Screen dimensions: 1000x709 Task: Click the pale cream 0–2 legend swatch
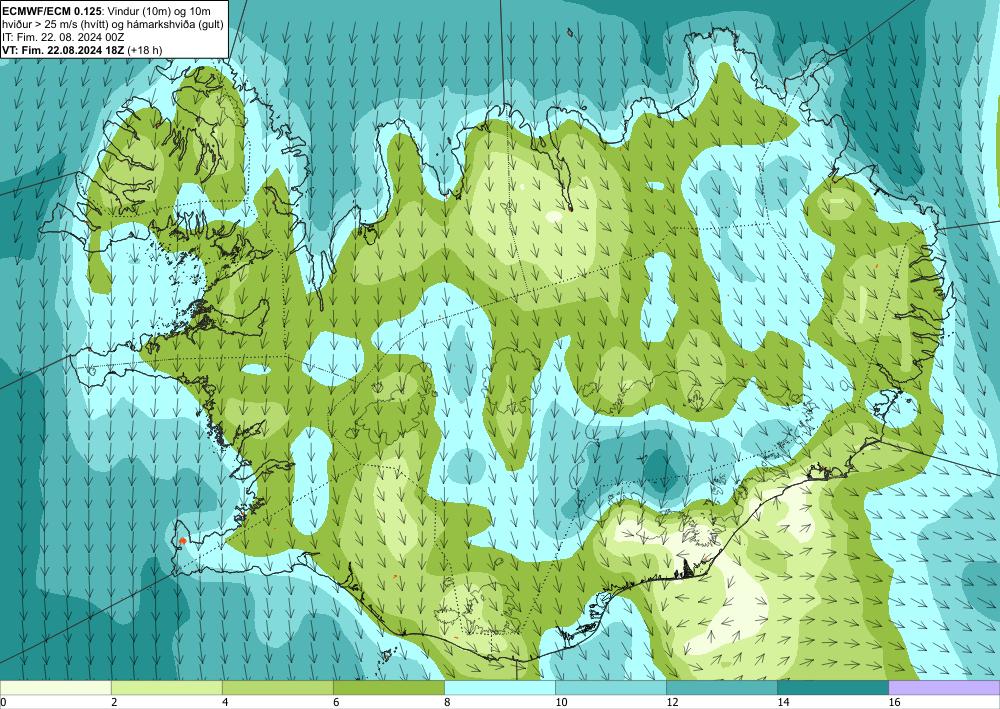click(x=55, y=687)
